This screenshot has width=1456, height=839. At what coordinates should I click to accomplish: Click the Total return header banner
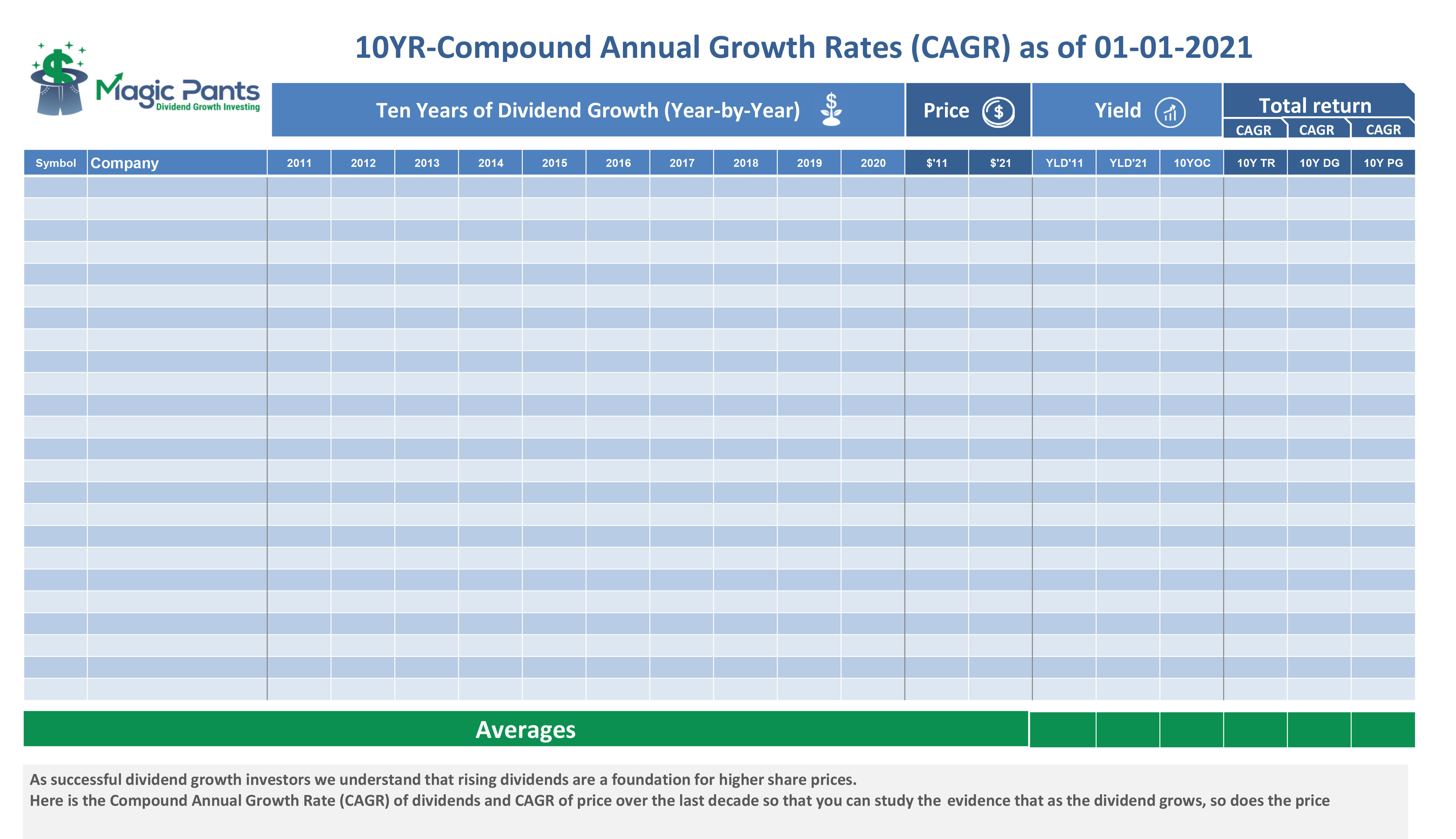tap(1315, 105)
